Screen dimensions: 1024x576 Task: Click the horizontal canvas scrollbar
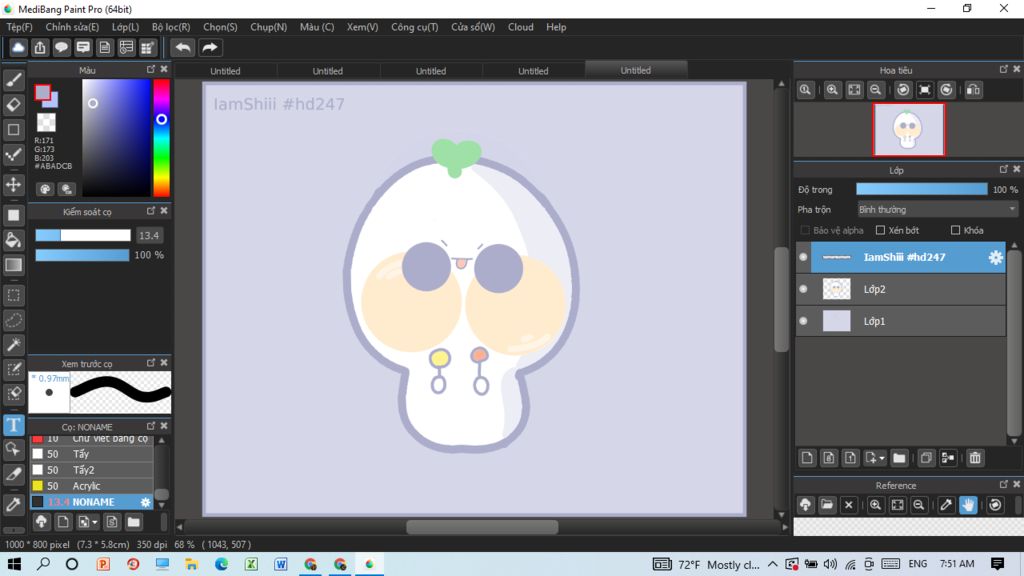point(482,526)
